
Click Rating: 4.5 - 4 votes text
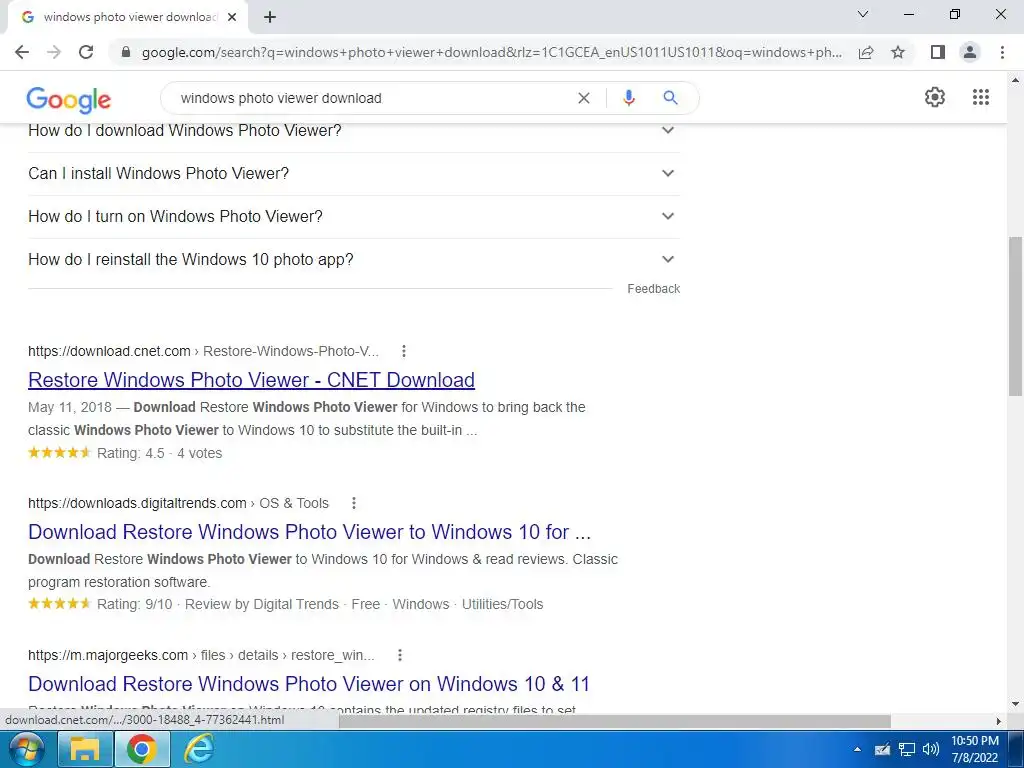[159, 453]
